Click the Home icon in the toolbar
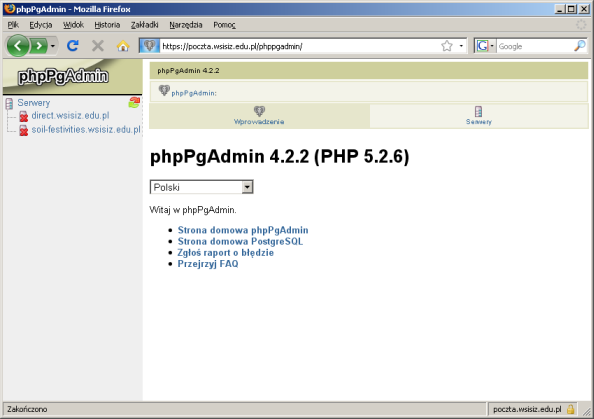The width and height of the screenshot is (594, 419). 123,46
